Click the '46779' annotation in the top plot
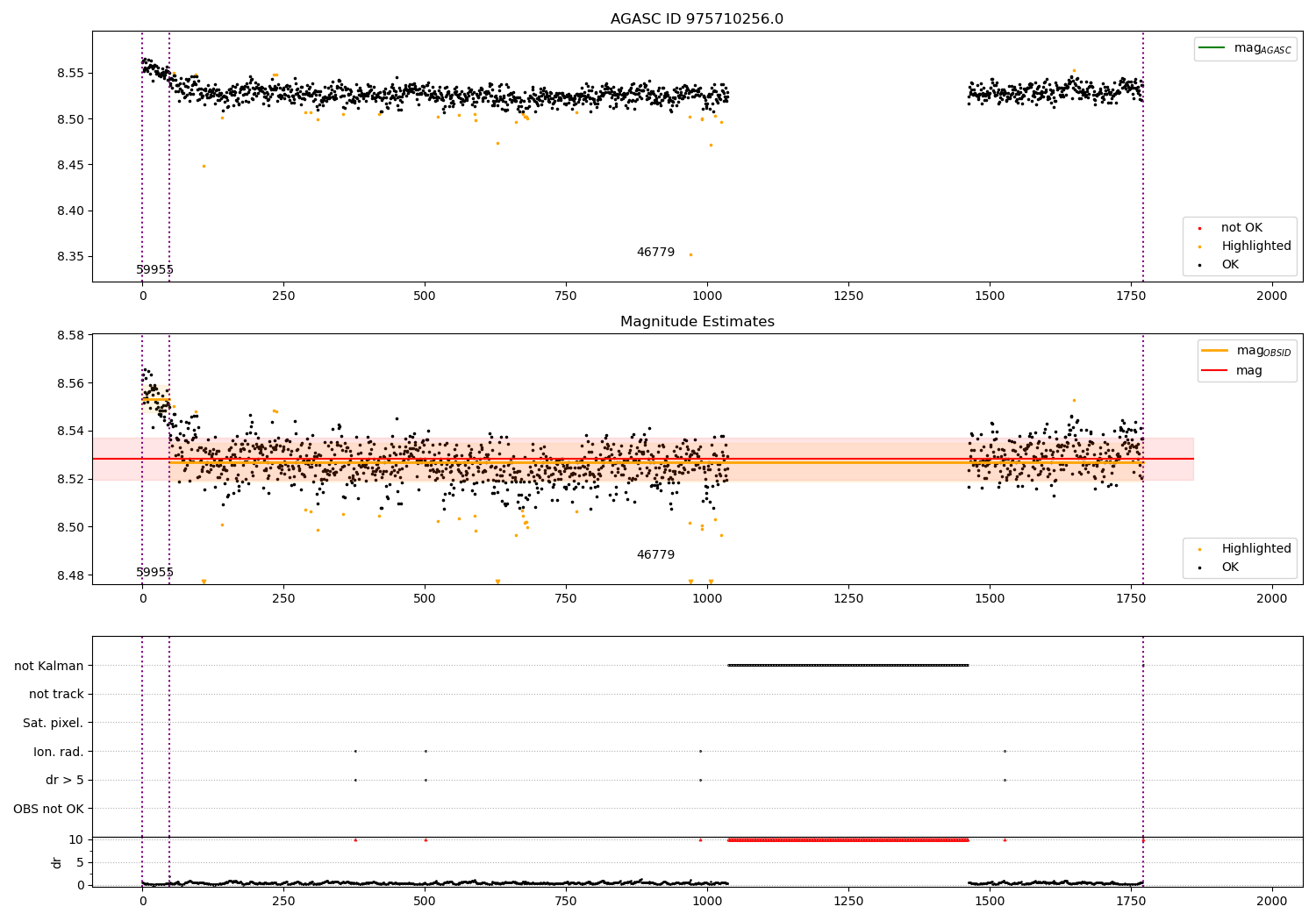The height and width of the screenshot is (921, 1316). 655,253
